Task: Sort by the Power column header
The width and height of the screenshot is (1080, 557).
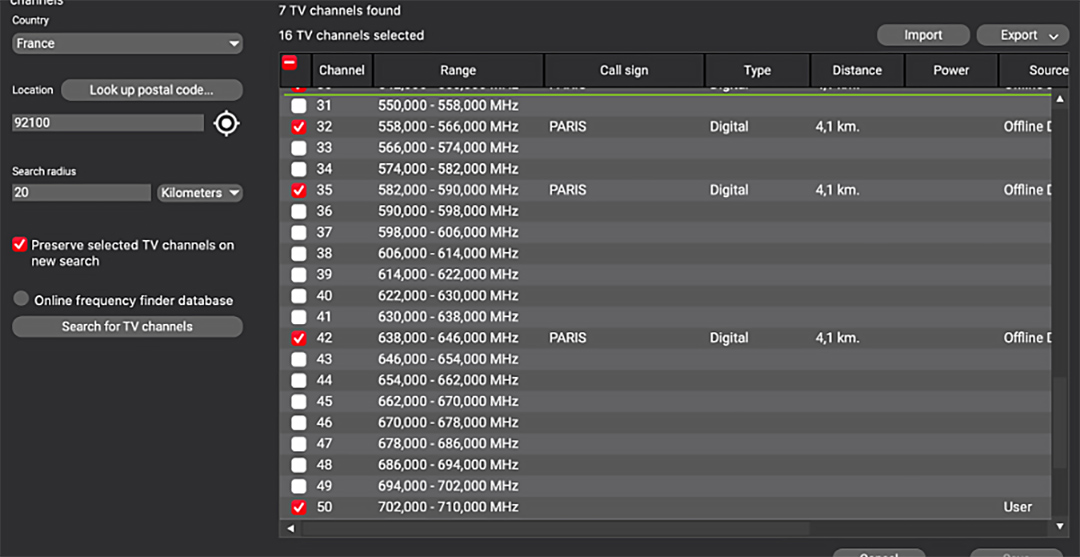Action: tap(951, 70)
